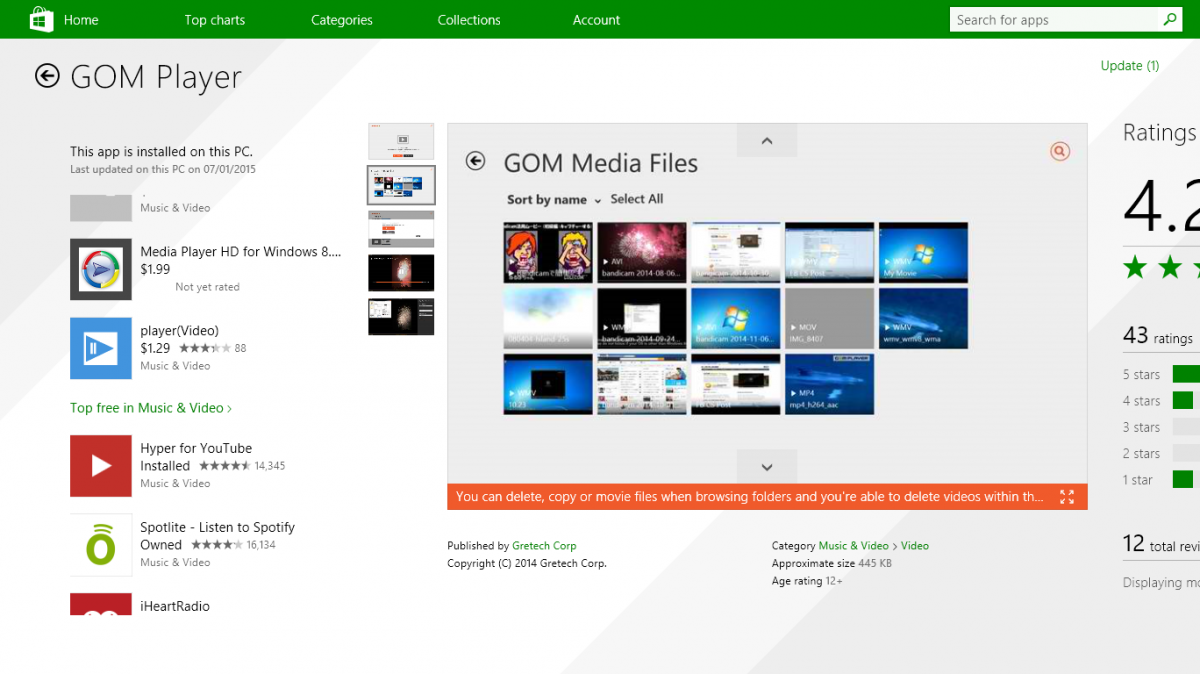
Task: Select the fifth screenshot thumbnail
Action: click(401, 317)
